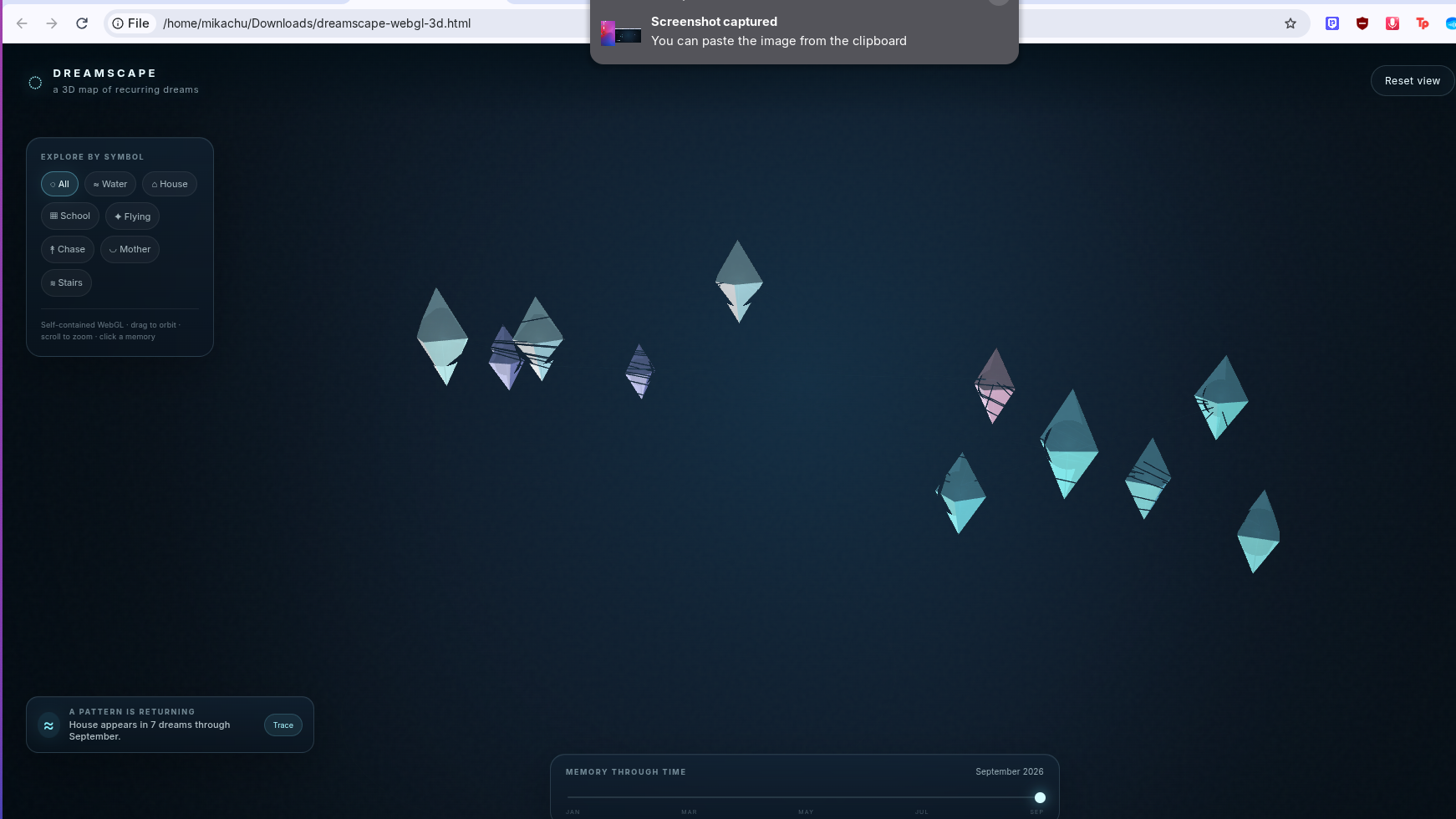
Task: Bookmark this page with star icon
Action: (1291, 23)
